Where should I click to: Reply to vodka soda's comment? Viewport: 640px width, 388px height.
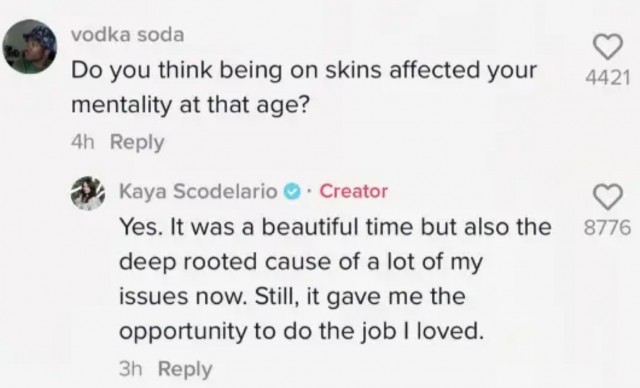(137, 143)
